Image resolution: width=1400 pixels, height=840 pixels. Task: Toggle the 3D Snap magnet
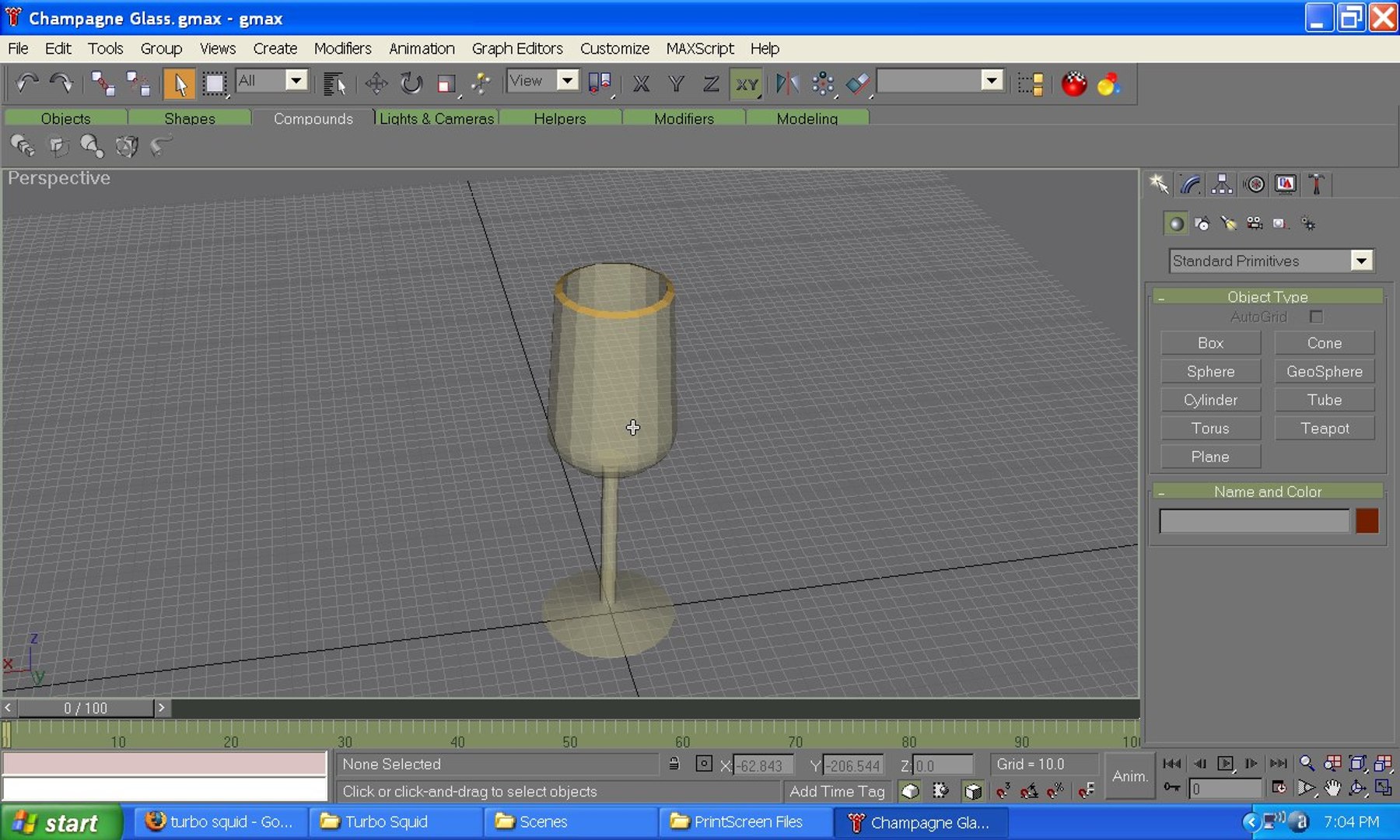[1003, 791]
